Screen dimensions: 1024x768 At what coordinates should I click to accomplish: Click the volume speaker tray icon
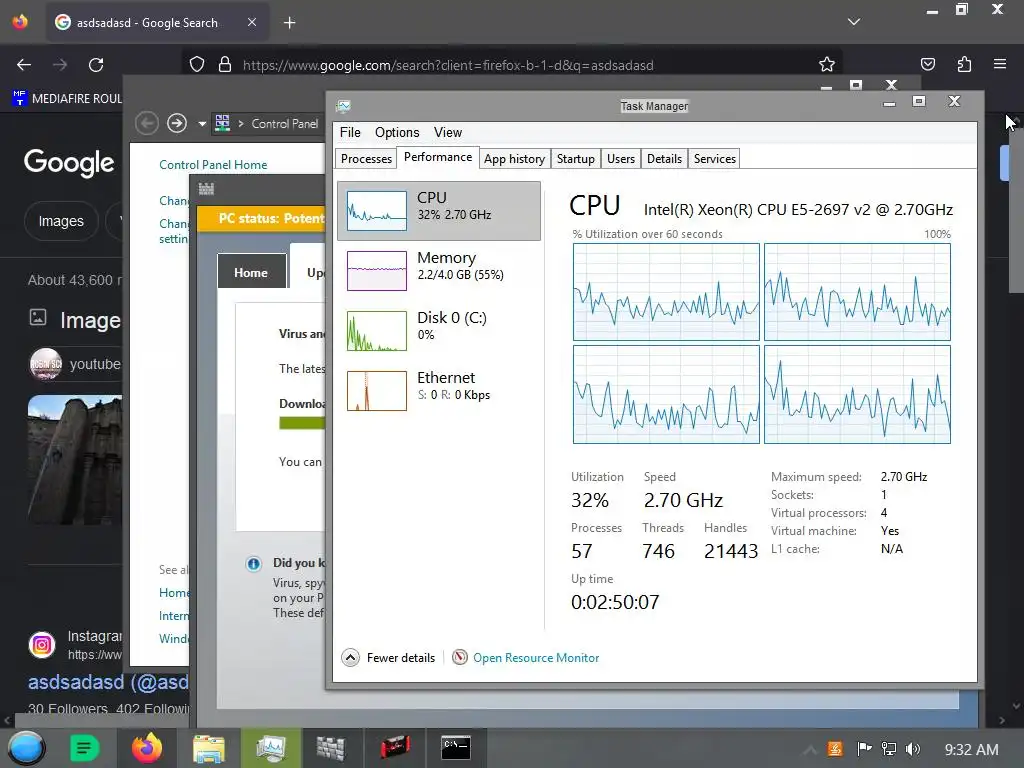point(913,749)
